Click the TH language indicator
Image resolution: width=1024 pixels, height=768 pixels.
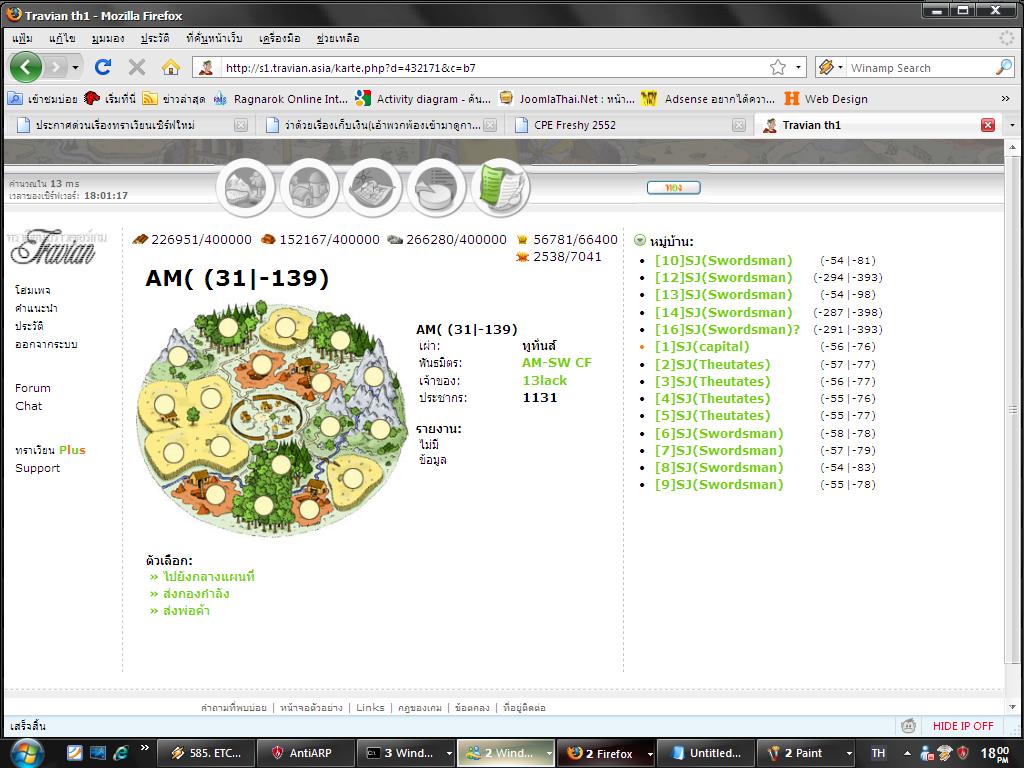coord(878,753)
